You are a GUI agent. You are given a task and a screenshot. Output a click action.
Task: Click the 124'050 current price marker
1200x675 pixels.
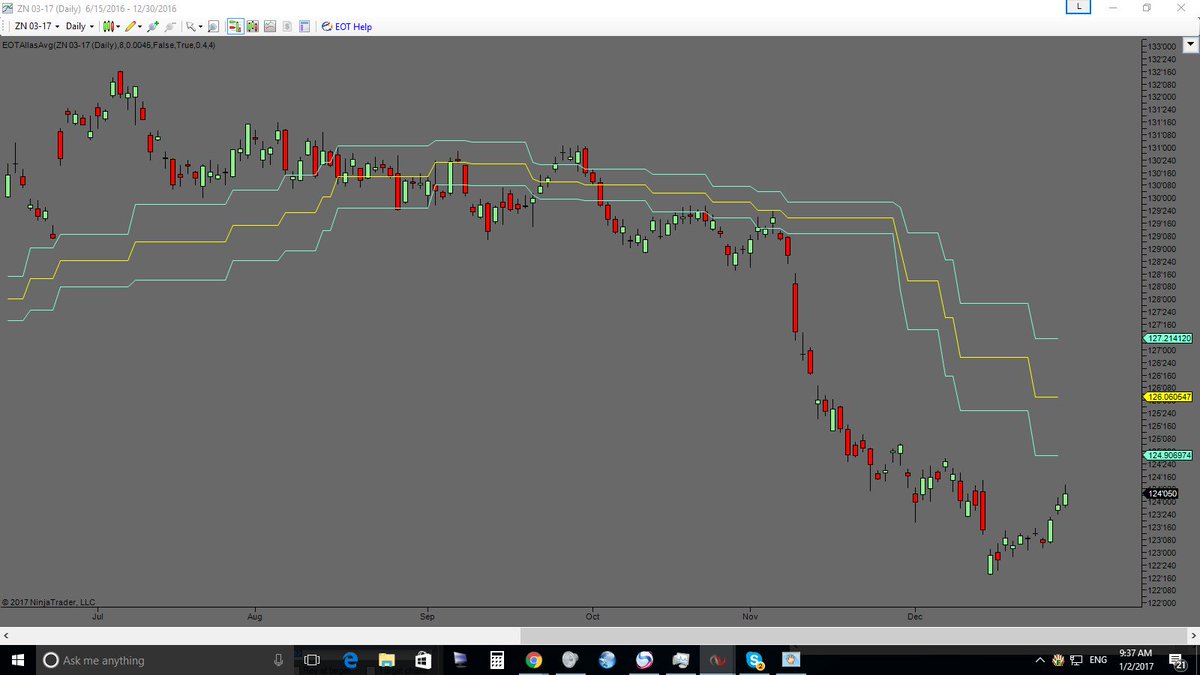(x=1160, y=493)
